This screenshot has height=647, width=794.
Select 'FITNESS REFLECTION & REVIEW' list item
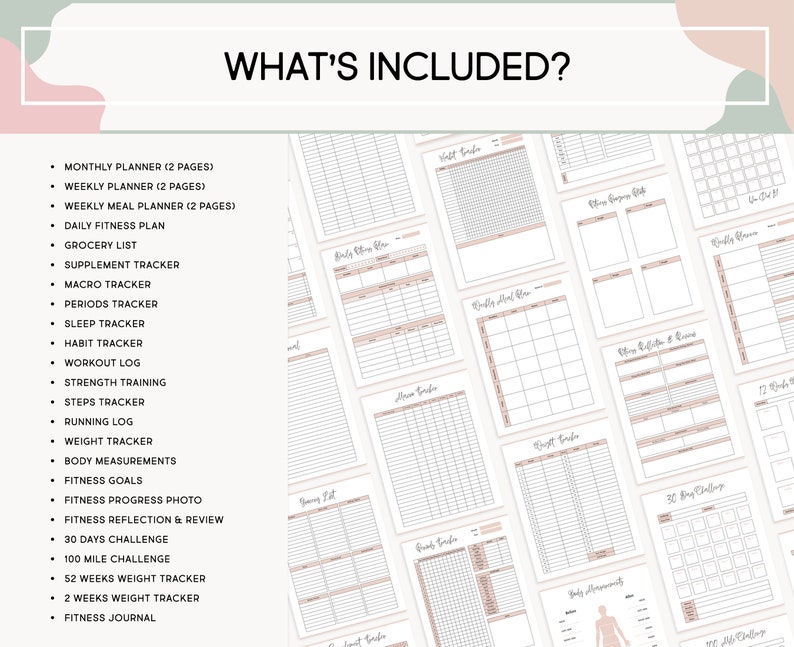(x=144, y=520)
